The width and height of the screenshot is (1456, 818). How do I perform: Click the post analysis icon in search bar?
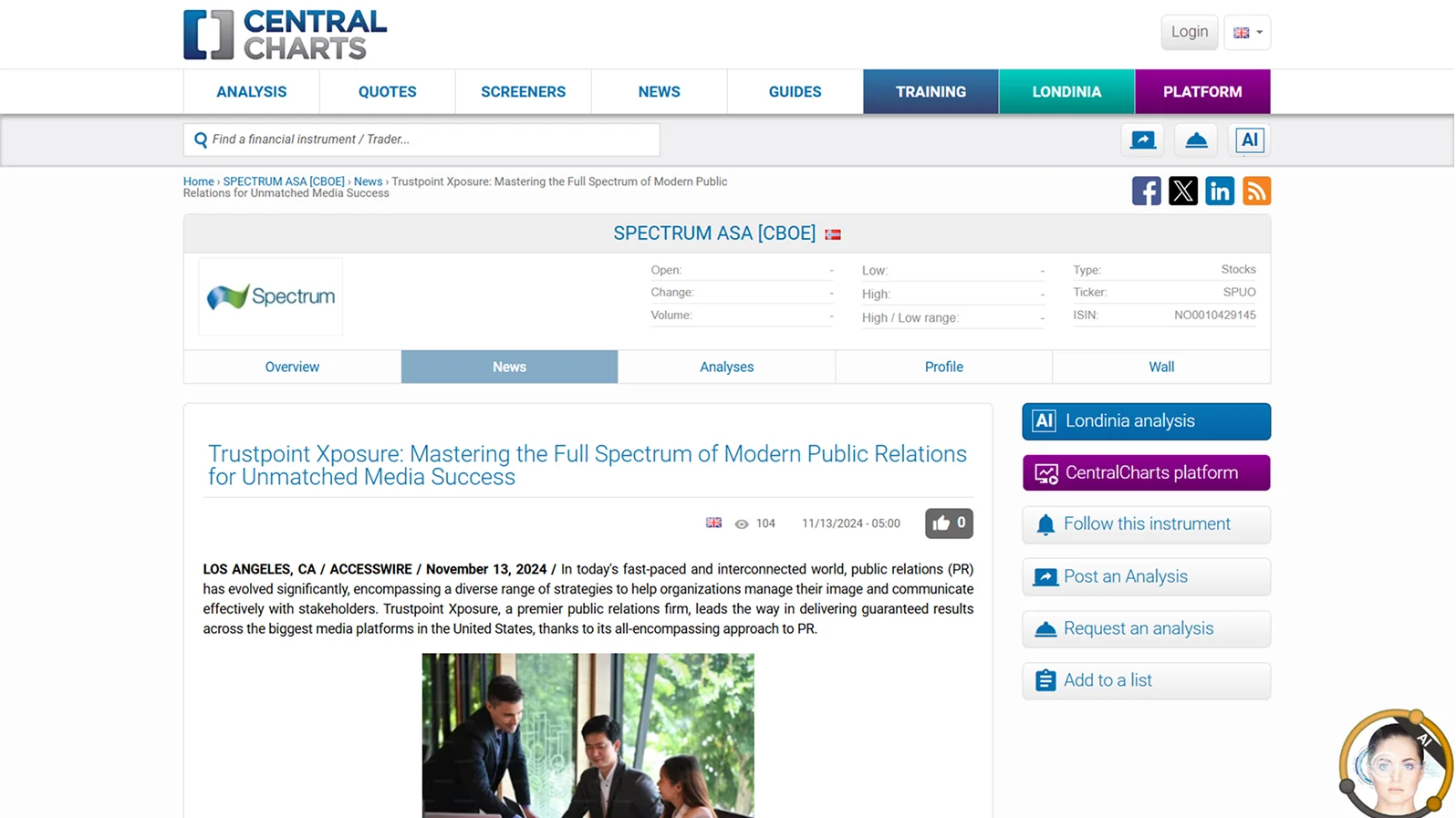[x=1143, y=140]
